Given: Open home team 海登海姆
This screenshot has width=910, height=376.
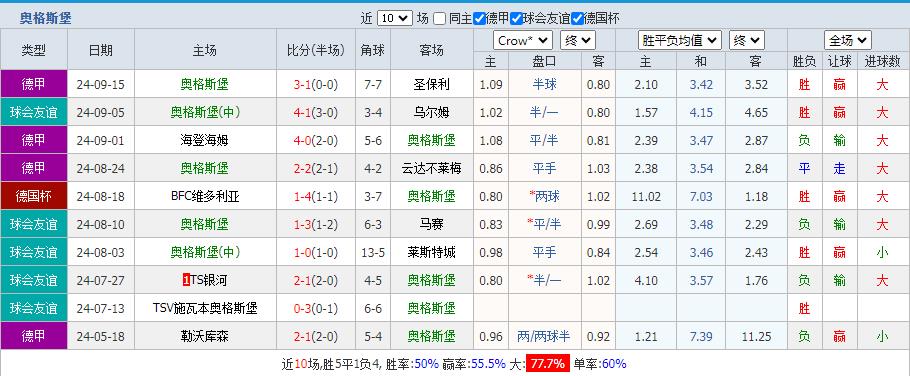Looking at the screenshot, I should (204, 140).
